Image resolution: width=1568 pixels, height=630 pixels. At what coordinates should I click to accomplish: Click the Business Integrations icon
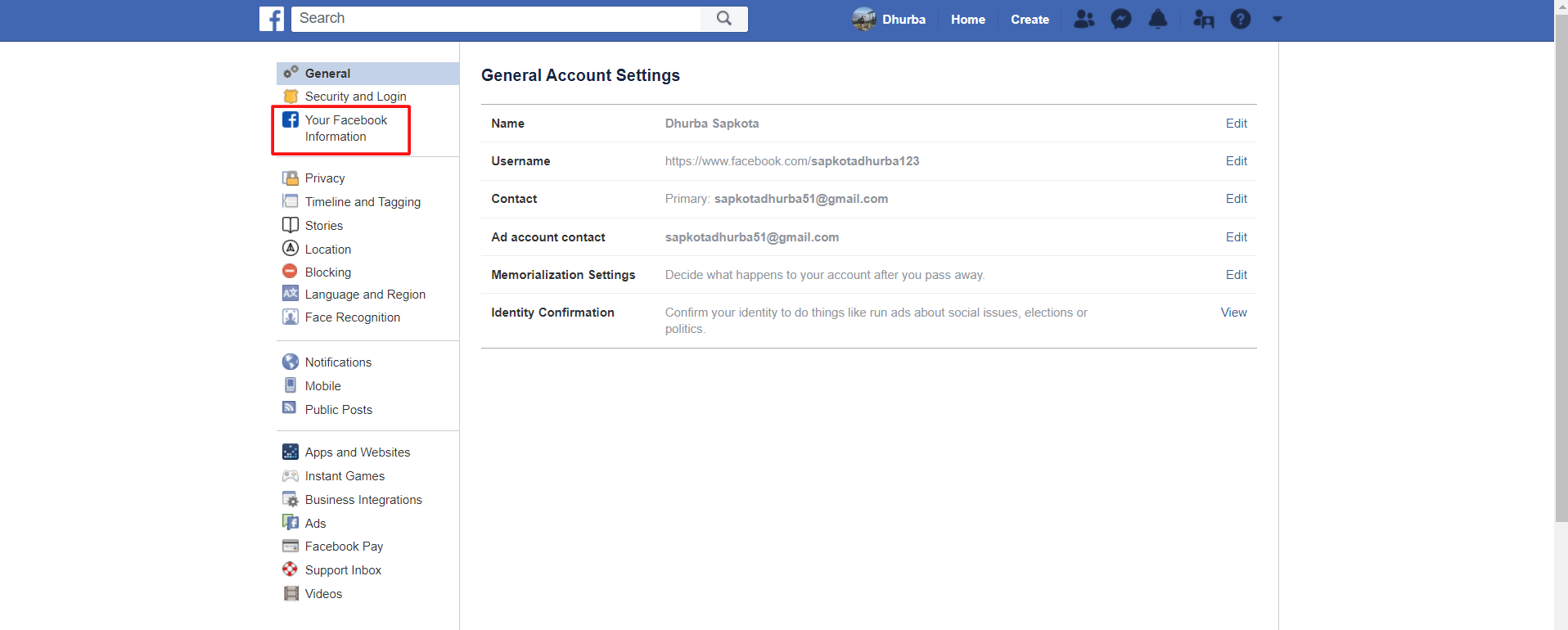click(291, 499)
